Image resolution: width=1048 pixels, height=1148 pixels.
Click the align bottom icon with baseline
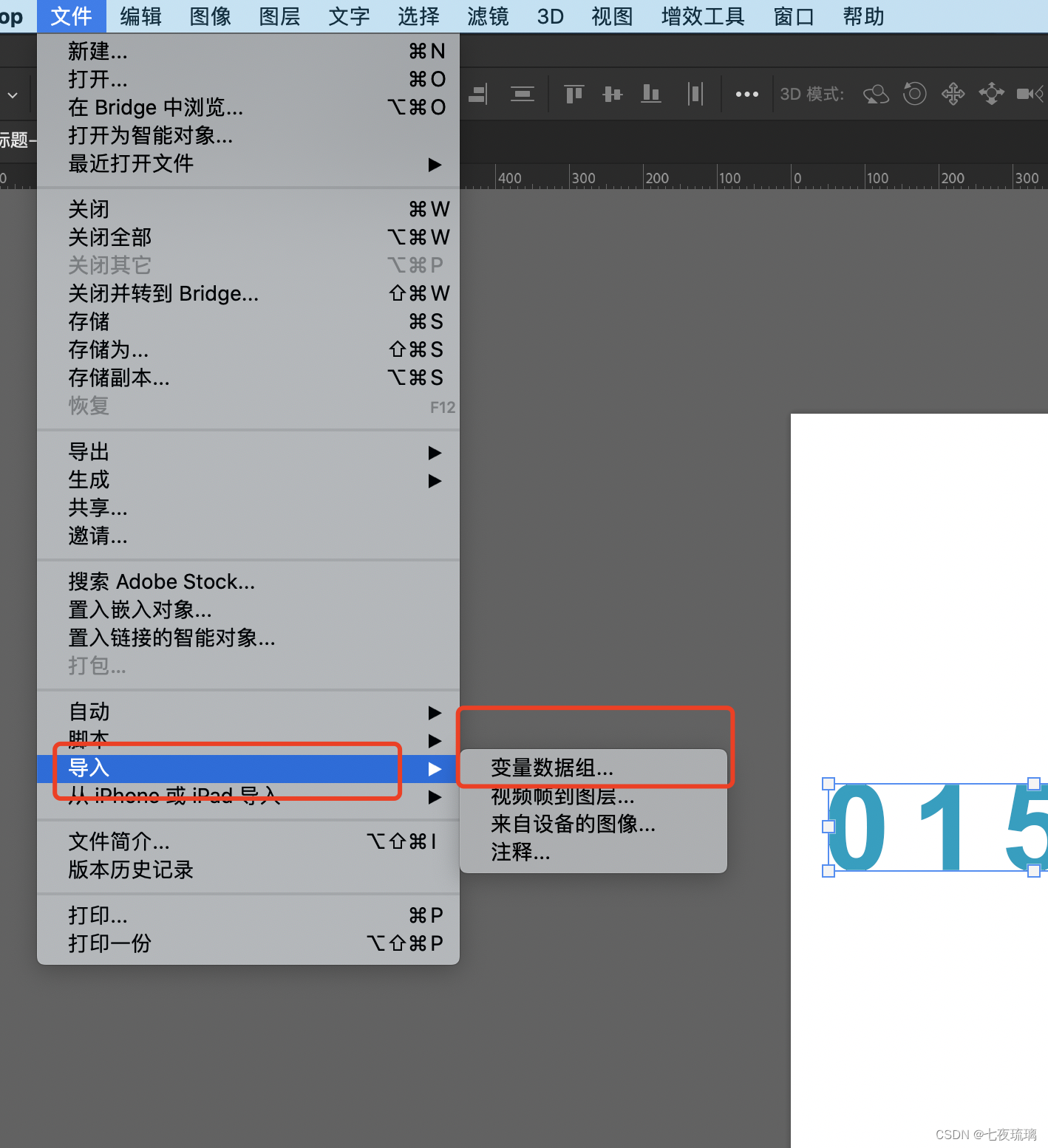(x=650, y=94)
